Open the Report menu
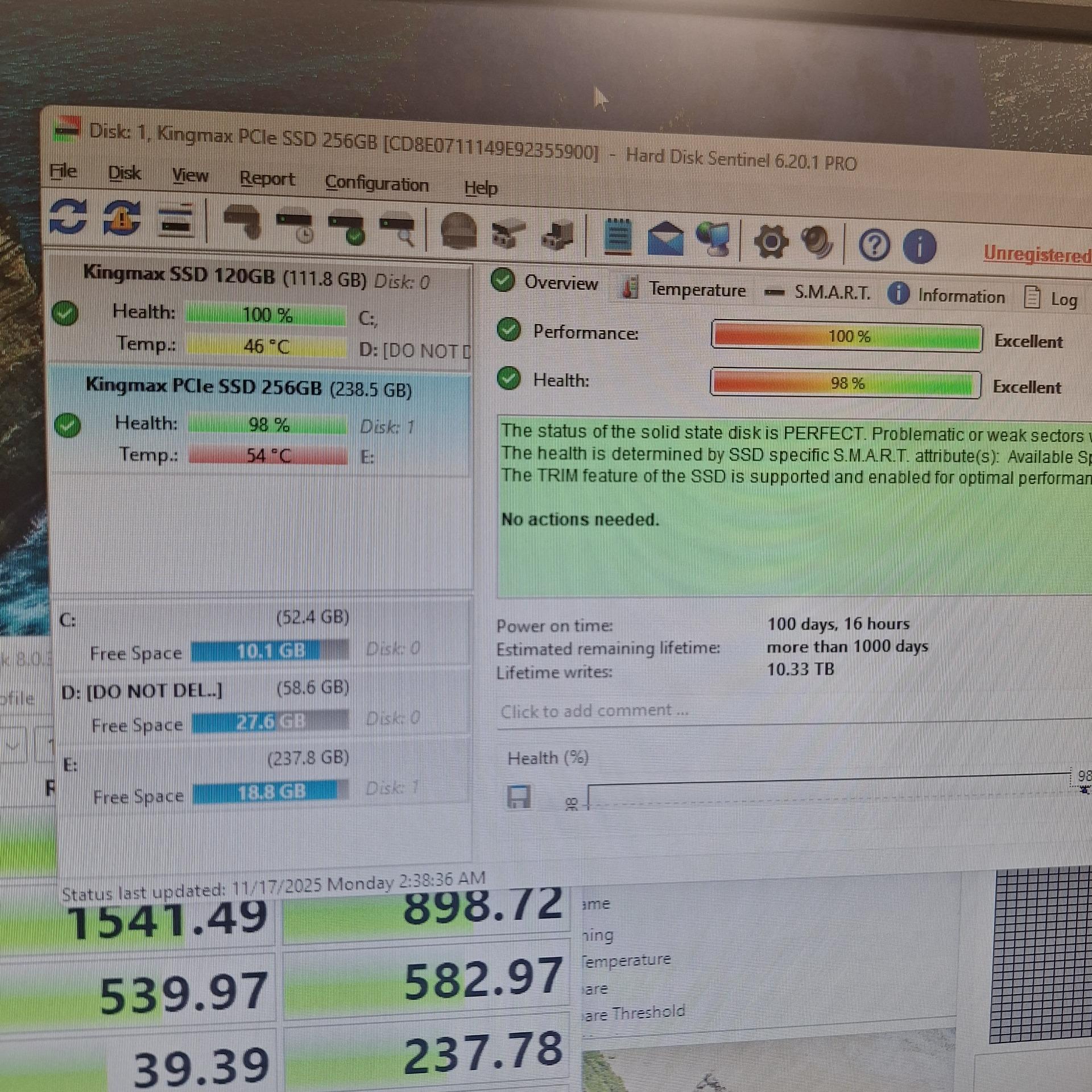The width and height of the screenshot is (1092, 1092). pyautogui.click(x=267, y=179)
